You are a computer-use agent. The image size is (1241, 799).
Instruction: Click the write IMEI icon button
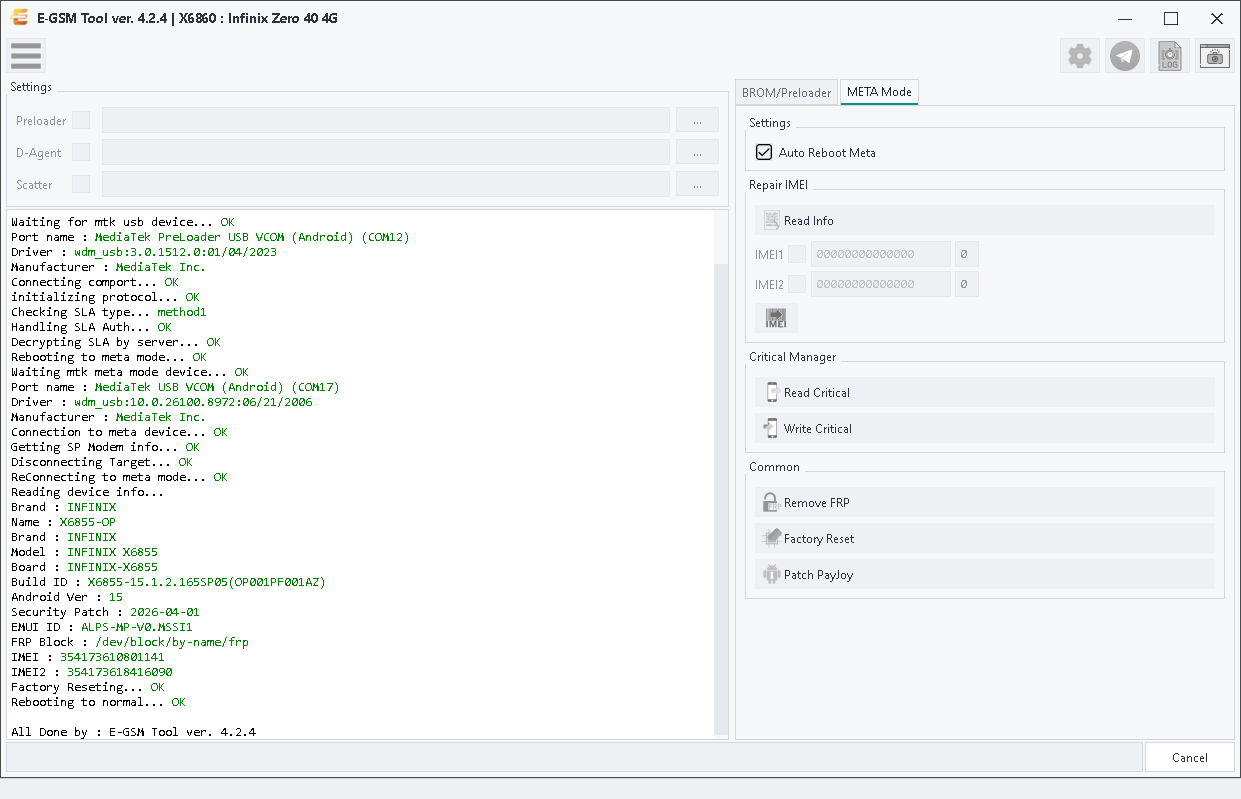pyautogui.click(x=776, y=318)
